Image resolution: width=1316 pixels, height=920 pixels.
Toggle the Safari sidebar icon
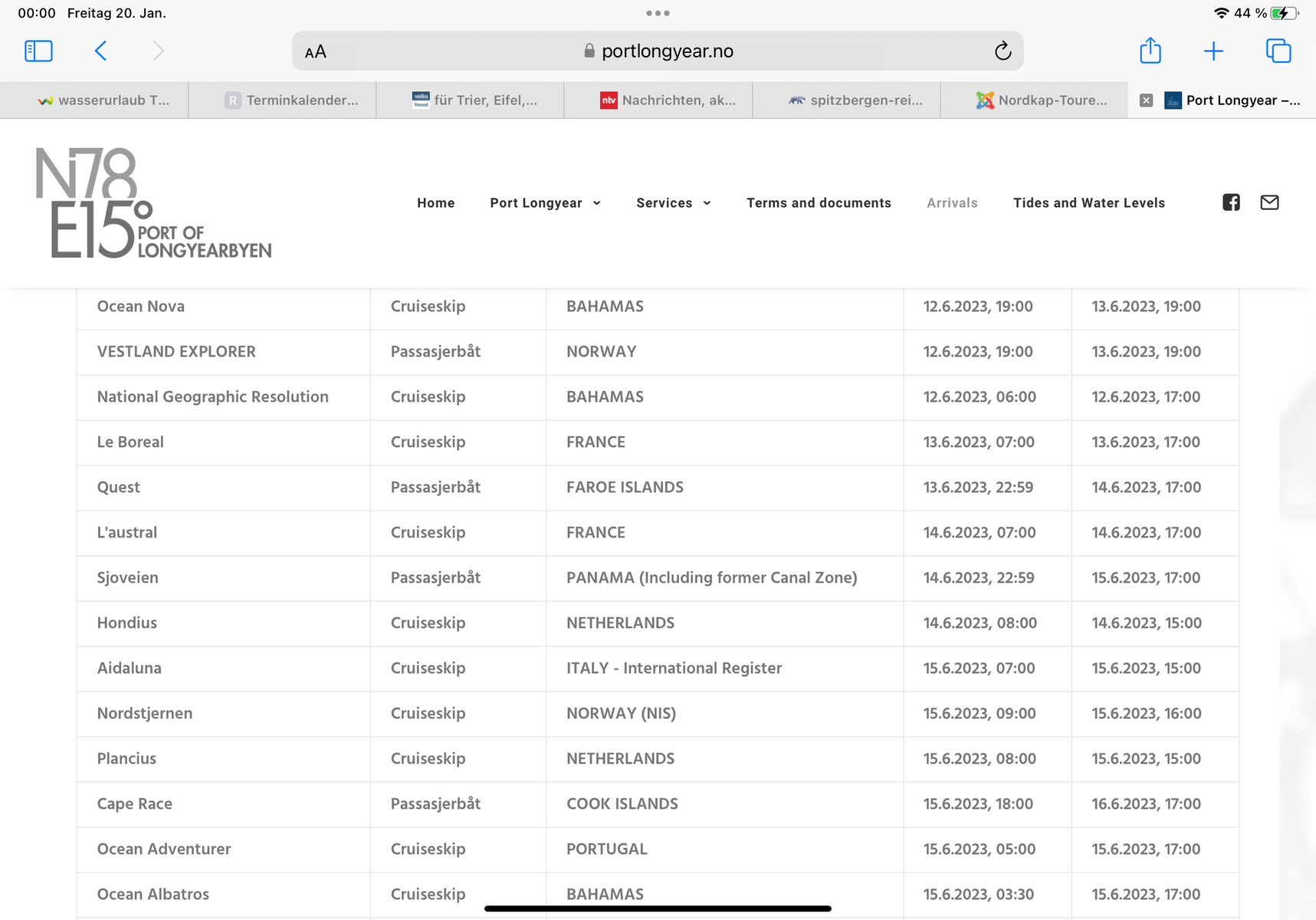[38, 51]
